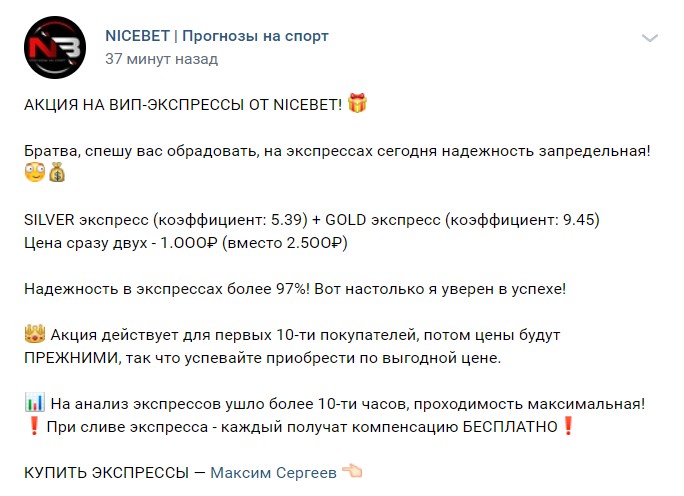The width and height of the screenshot is (684, 496).
Task: Click the bar chart emoji before "На анализ"
Action: (33, 404)
